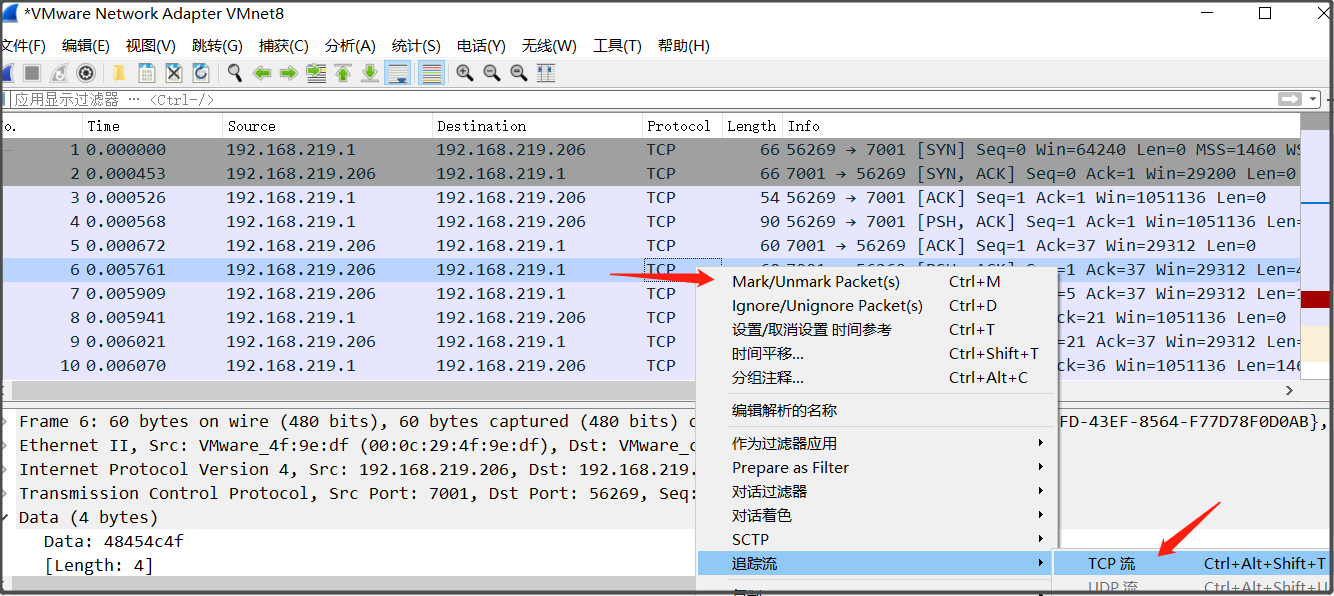Open the 帮助(H) menu
Image resolution: width=1334 pixels, height=596 pixels.
coord(684,46)
